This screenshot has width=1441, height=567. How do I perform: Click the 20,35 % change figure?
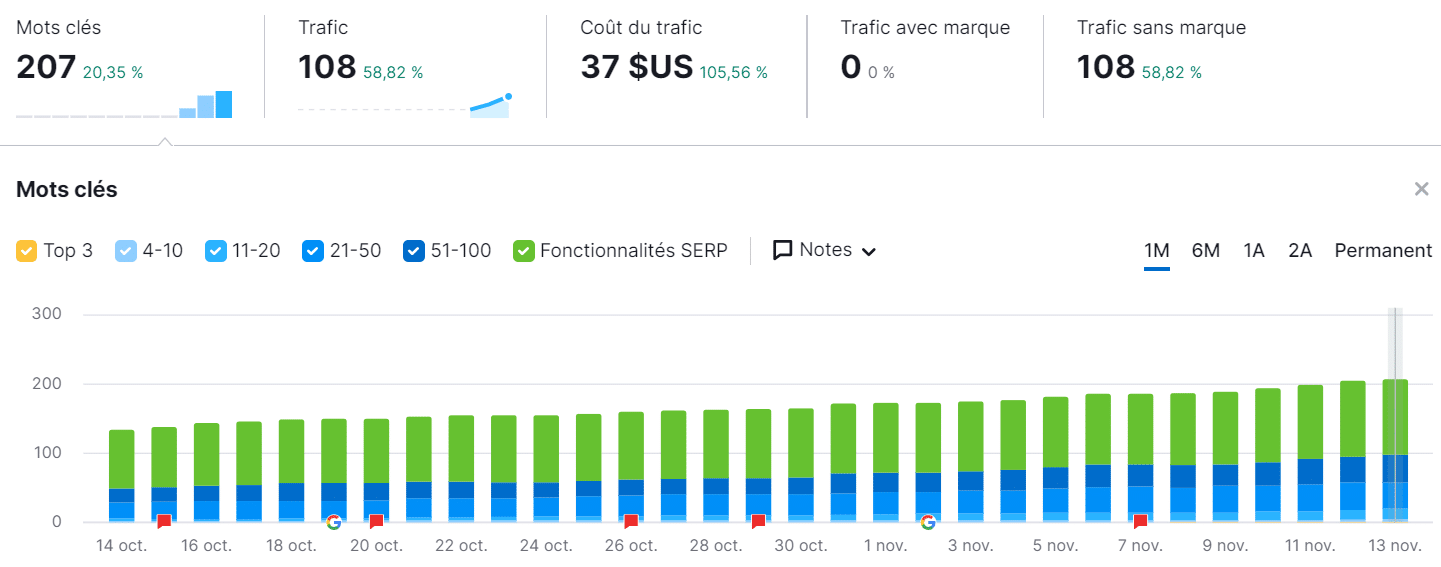pos(113,73)
